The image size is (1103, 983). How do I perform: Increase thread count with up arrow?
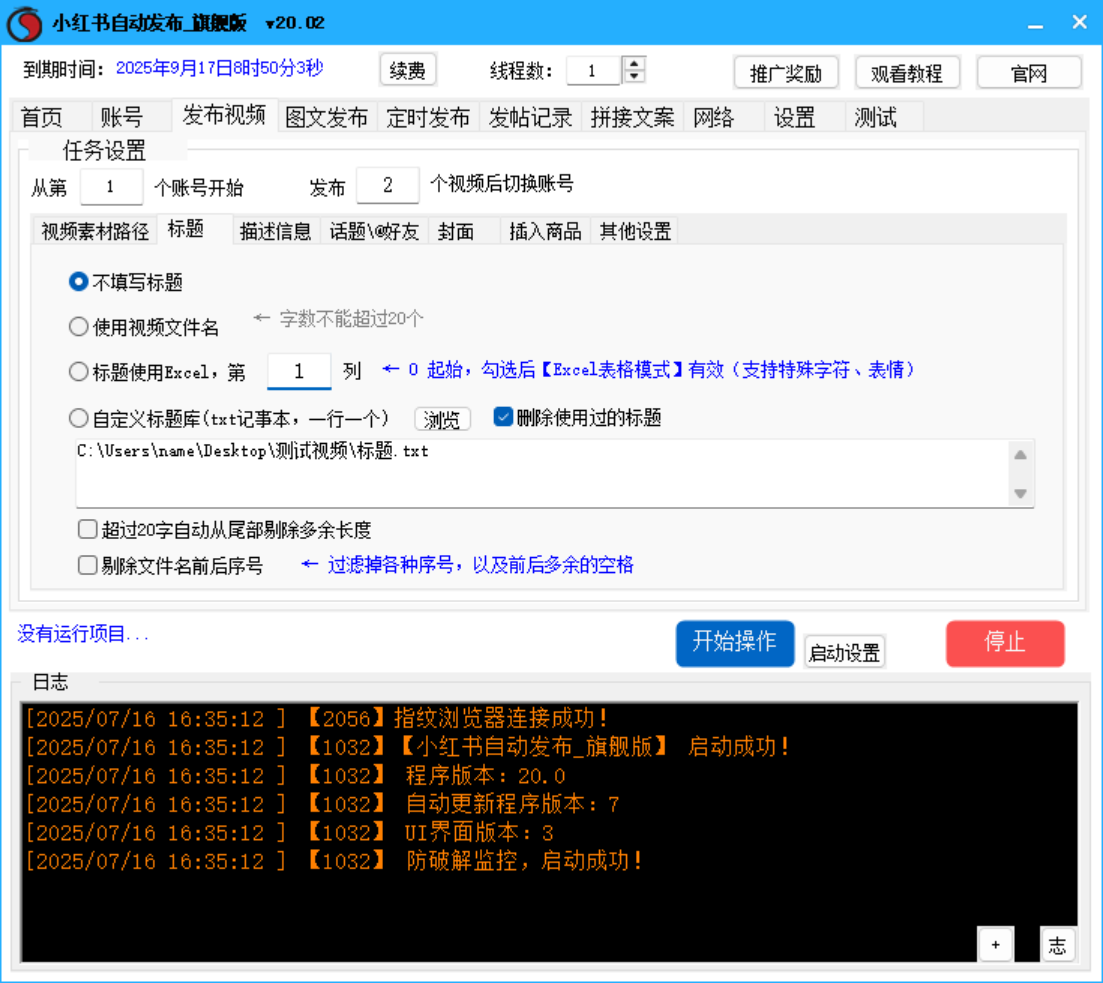click(x=635, y=63)
